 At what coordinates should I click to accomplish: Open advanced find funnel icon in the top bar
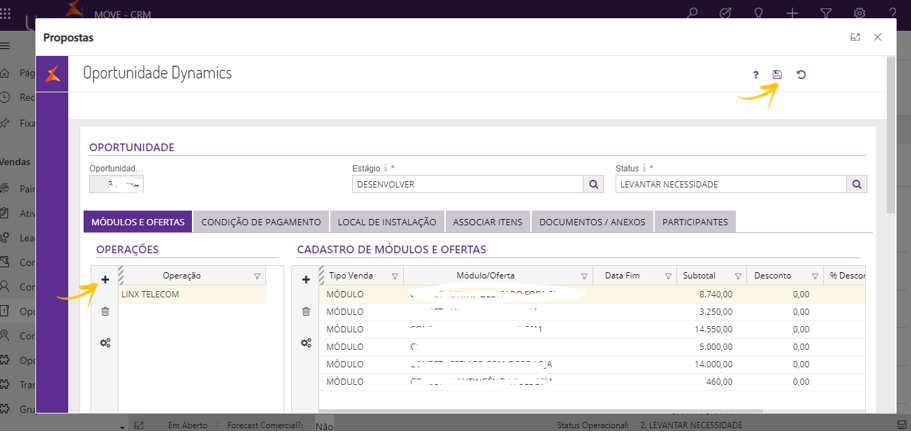(x=825, y=12)
